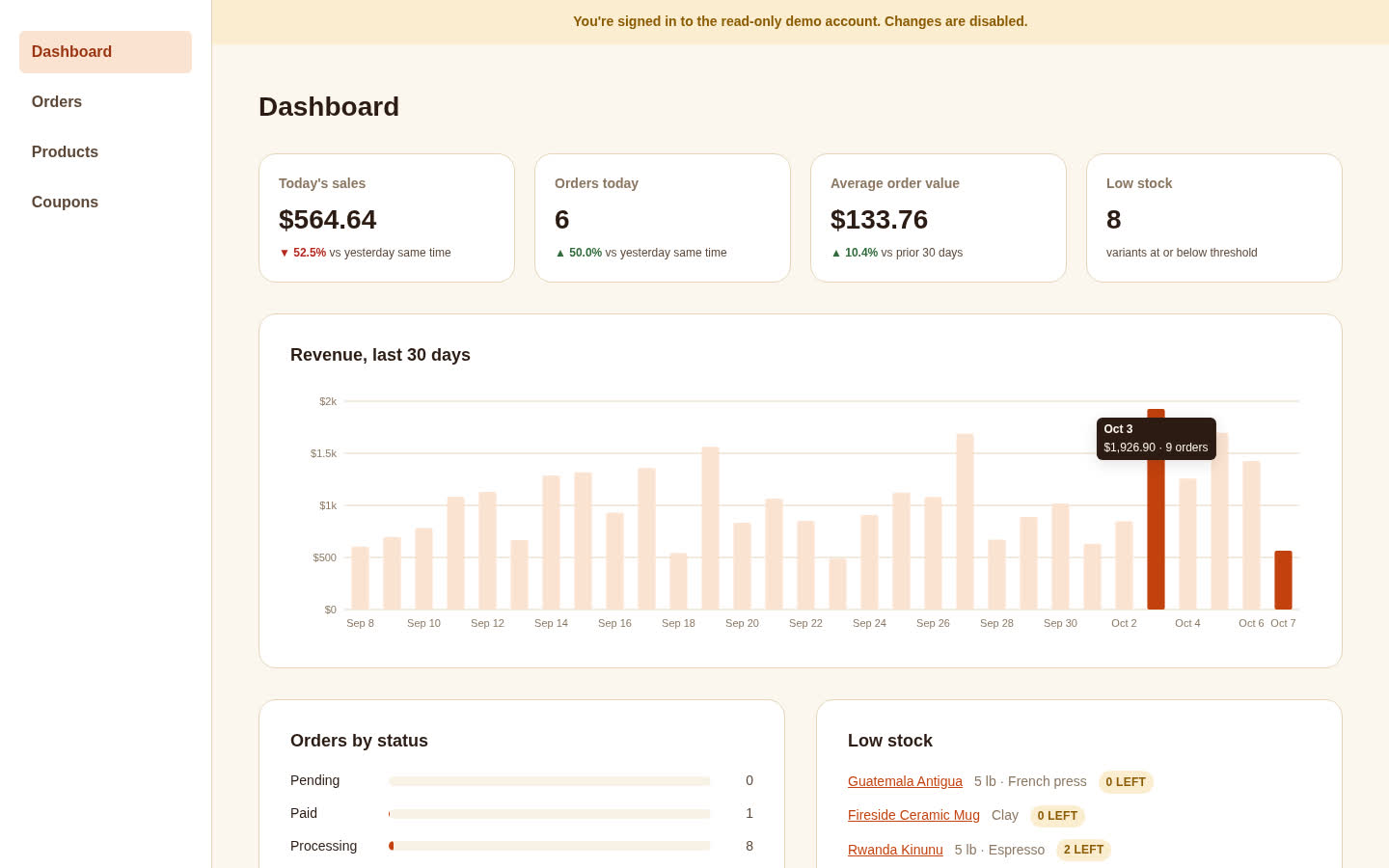This screenshot has width=1389, height=868.
Task: Navigate to Coupons in the sidebar
Action: [105, 203]
